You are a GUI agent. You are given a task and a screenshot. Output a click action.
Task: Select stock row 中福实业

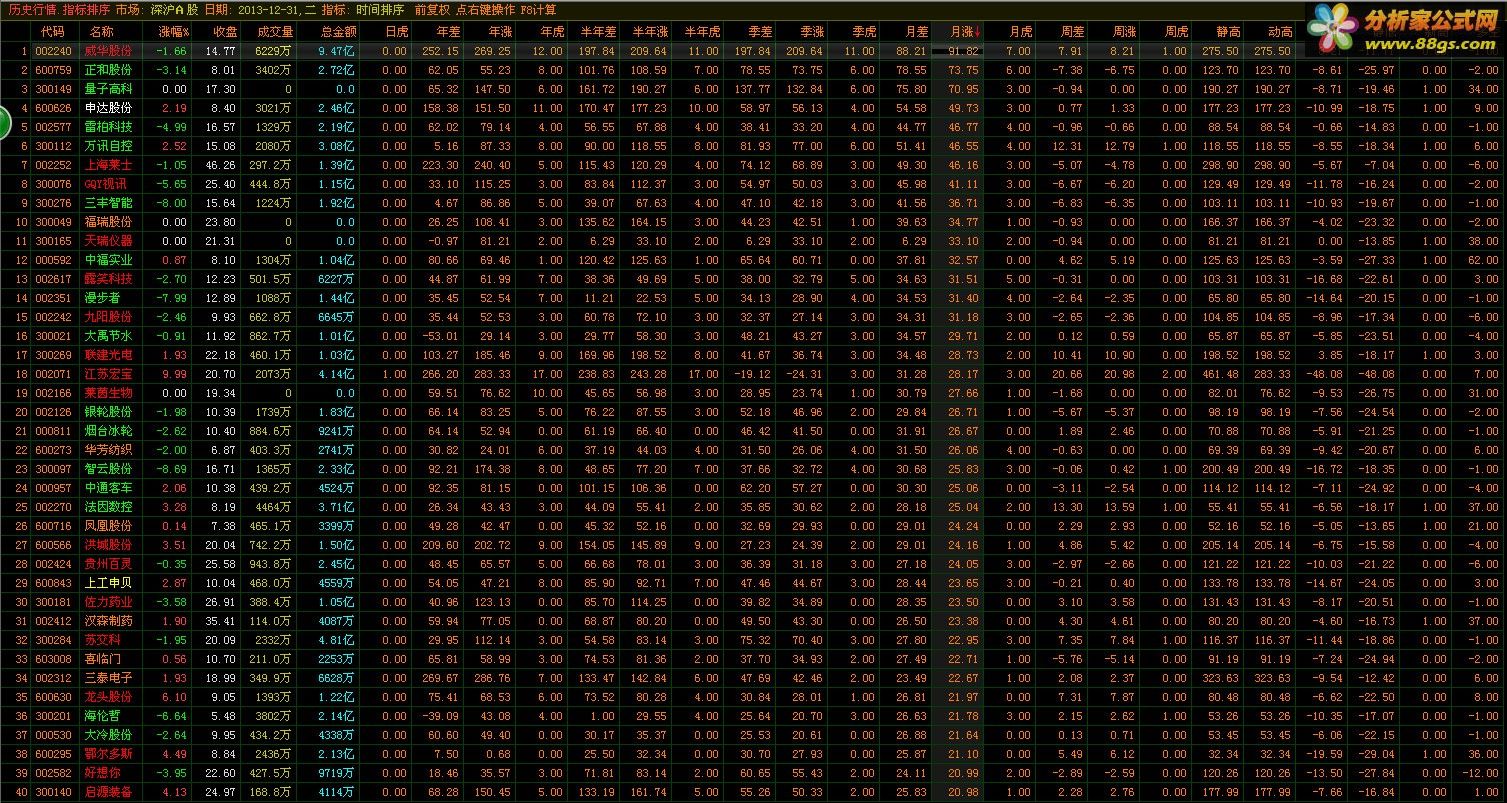coord(753,260)
